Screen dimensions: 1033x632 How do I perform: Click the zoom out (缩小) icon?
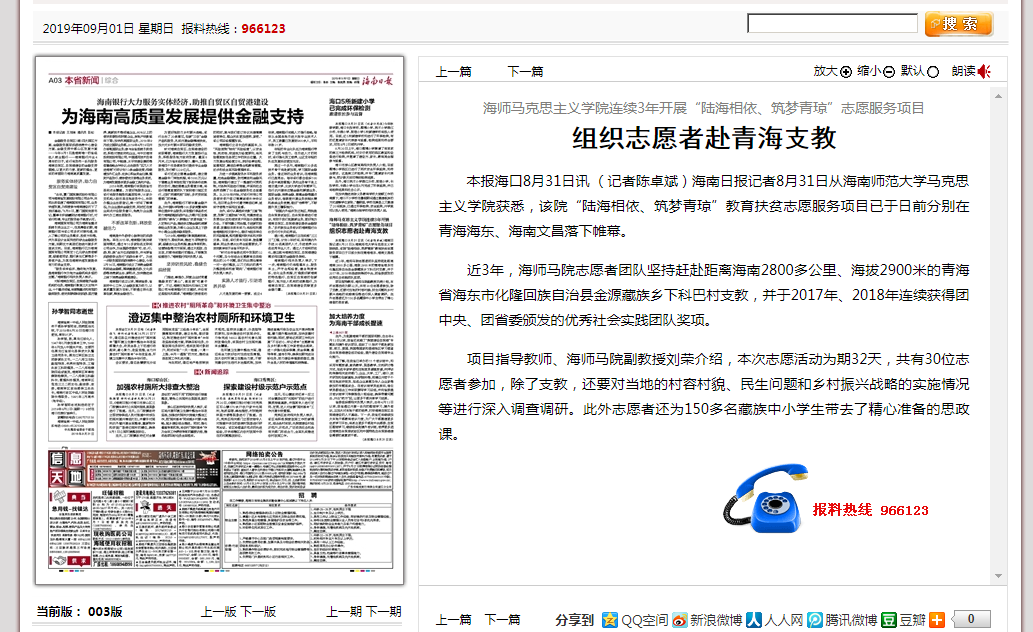click(889, 71)
